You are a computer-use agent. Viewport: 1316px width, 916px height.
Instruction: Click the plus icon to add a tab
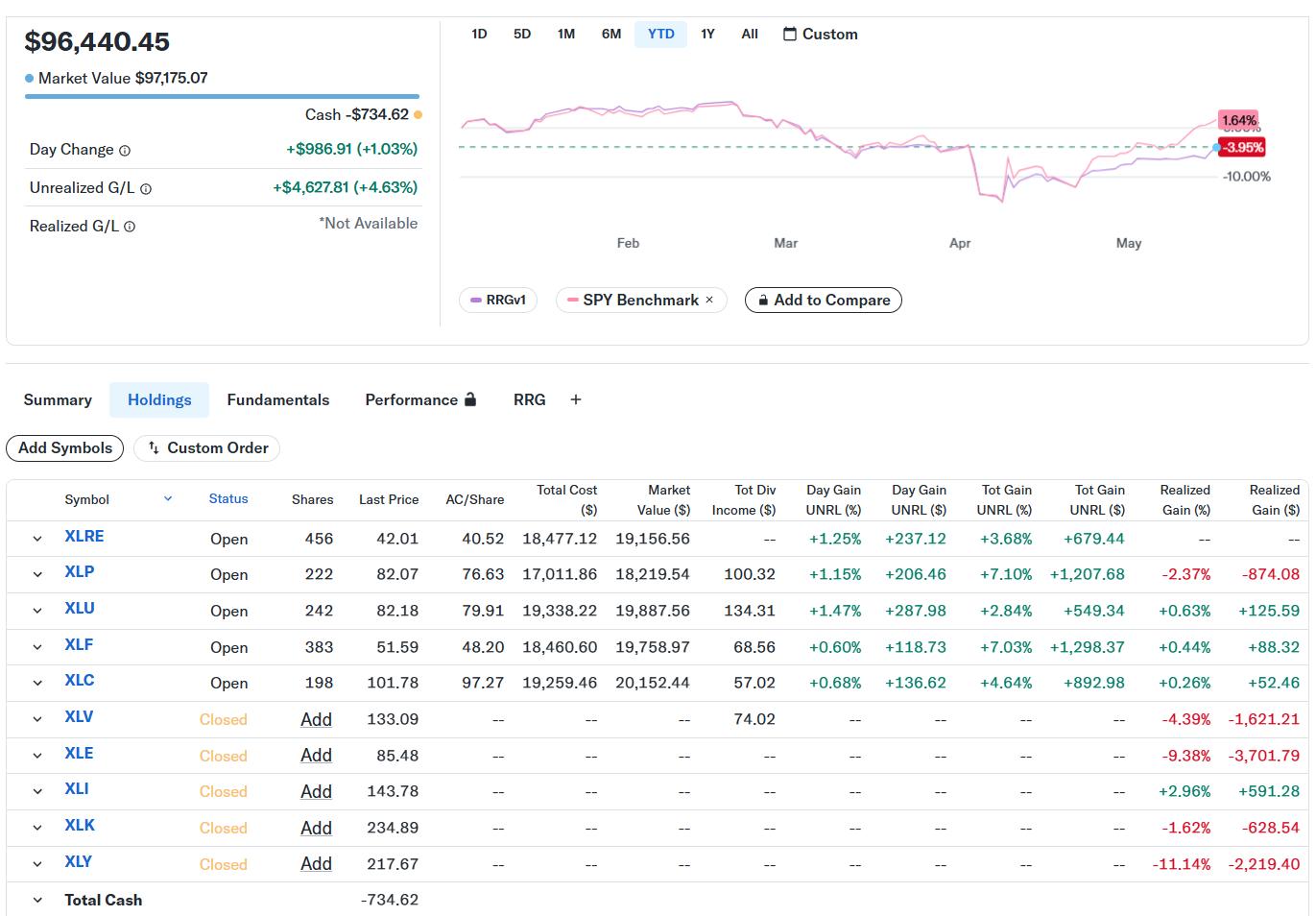(x=576, y=399)
